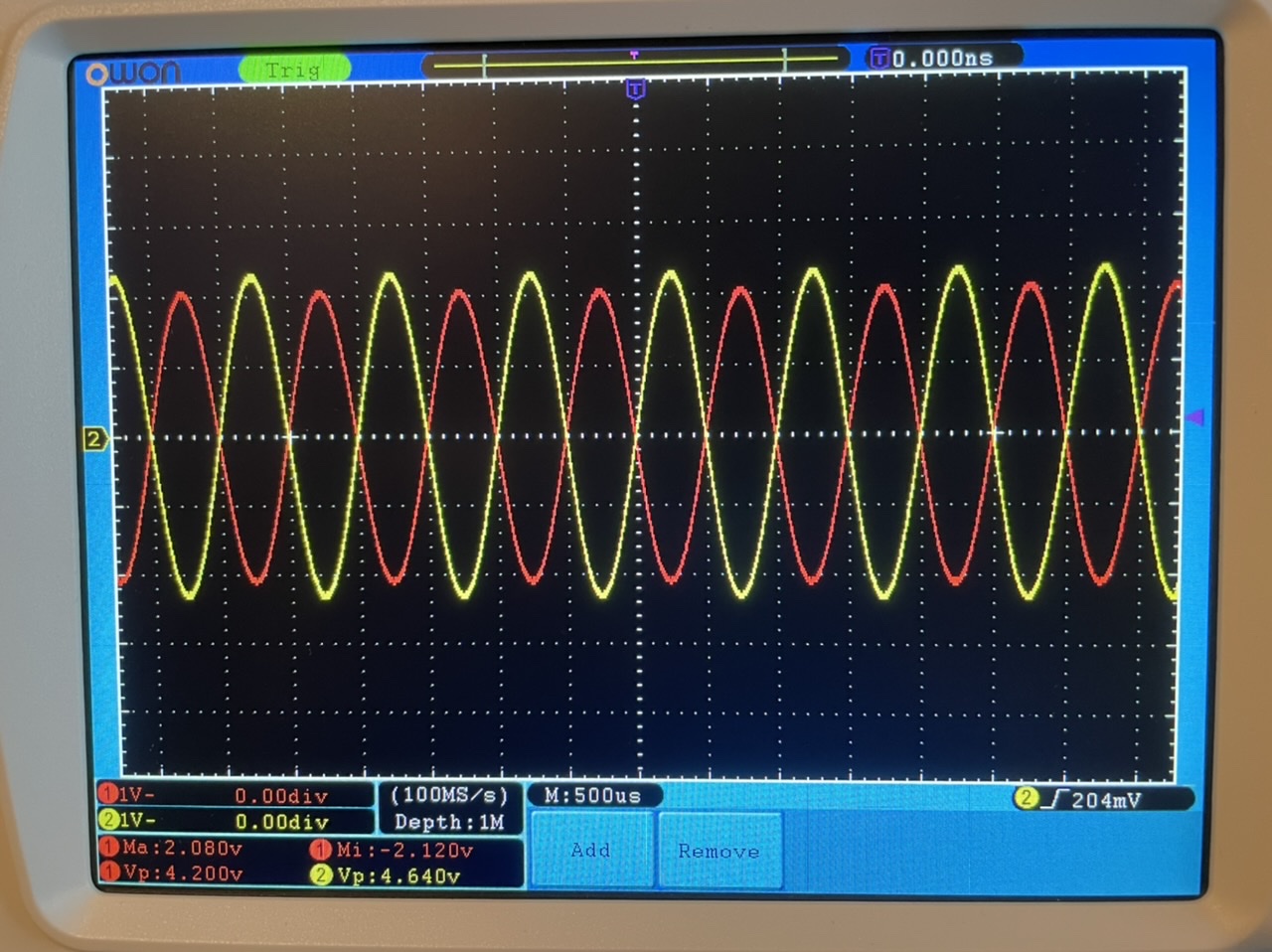
Task: Click the Depth:1M memory depth readout
Action: tap(449, 822)
